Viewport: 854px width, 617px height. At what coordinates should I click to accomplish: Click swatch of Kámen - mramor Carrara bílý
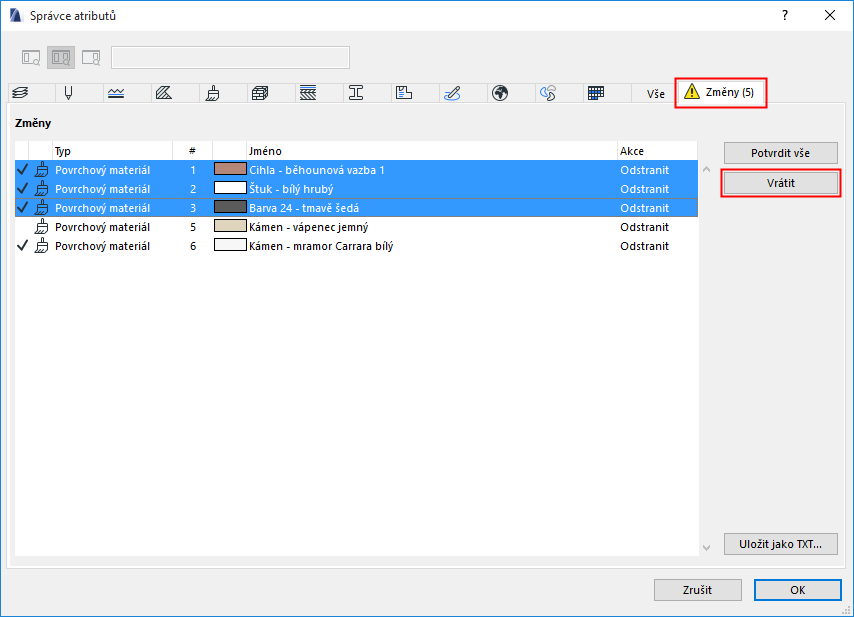click(230, 245)
